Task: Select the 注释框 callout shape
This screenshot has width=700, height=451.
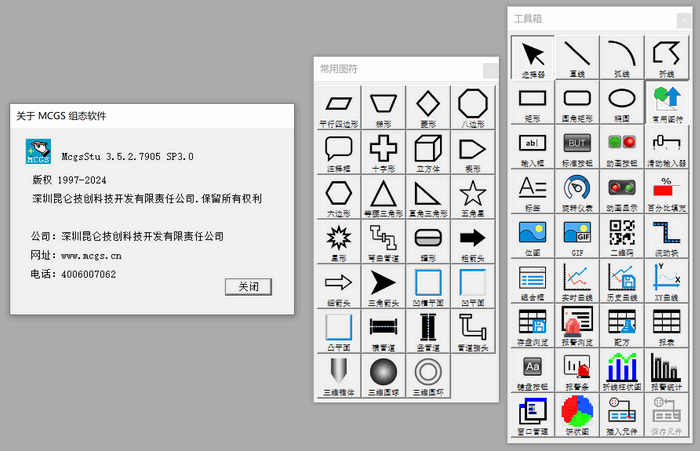Action: 339,153
